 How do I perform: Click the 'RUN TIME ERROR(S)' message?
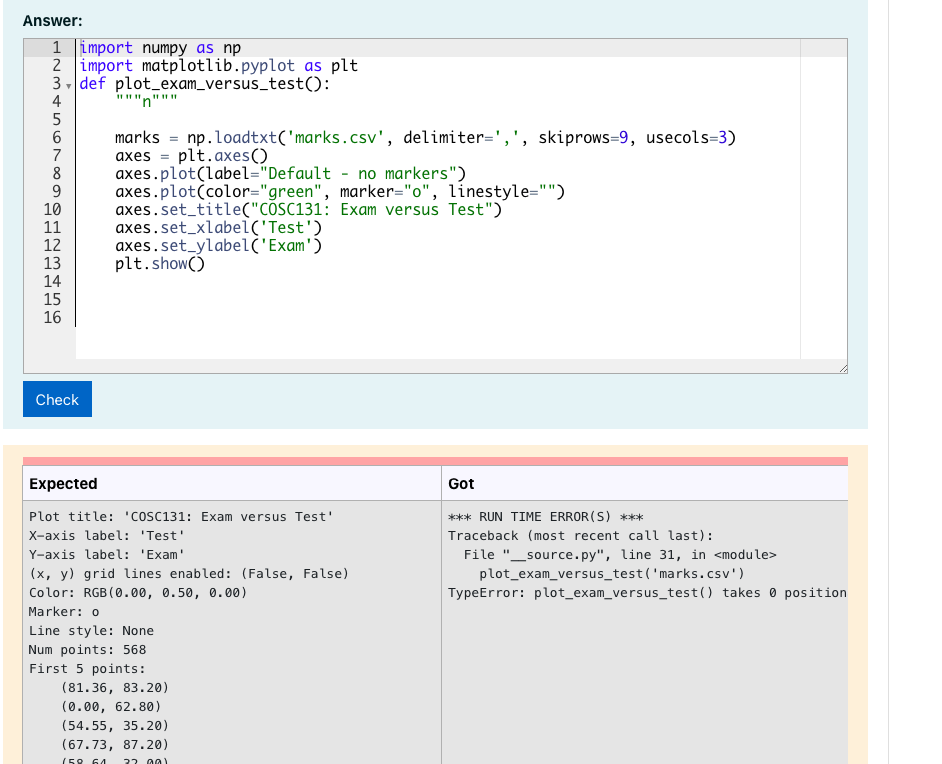545,517
